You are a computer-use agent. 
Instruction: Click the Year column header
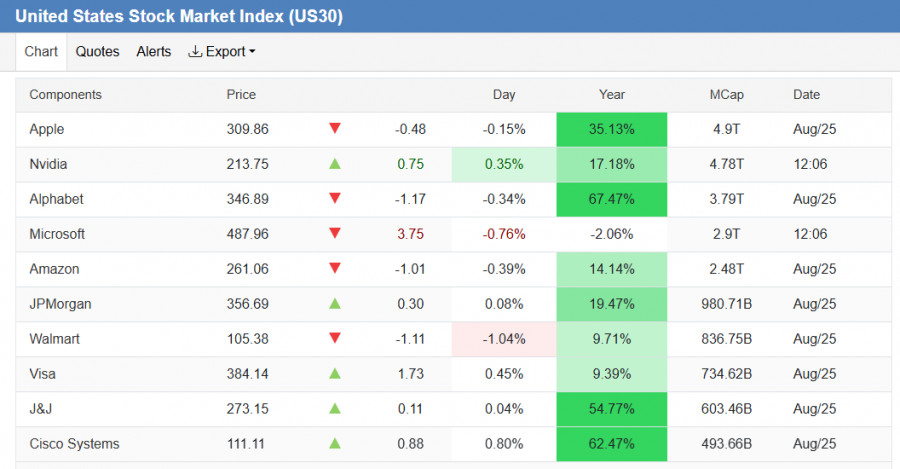612,95
